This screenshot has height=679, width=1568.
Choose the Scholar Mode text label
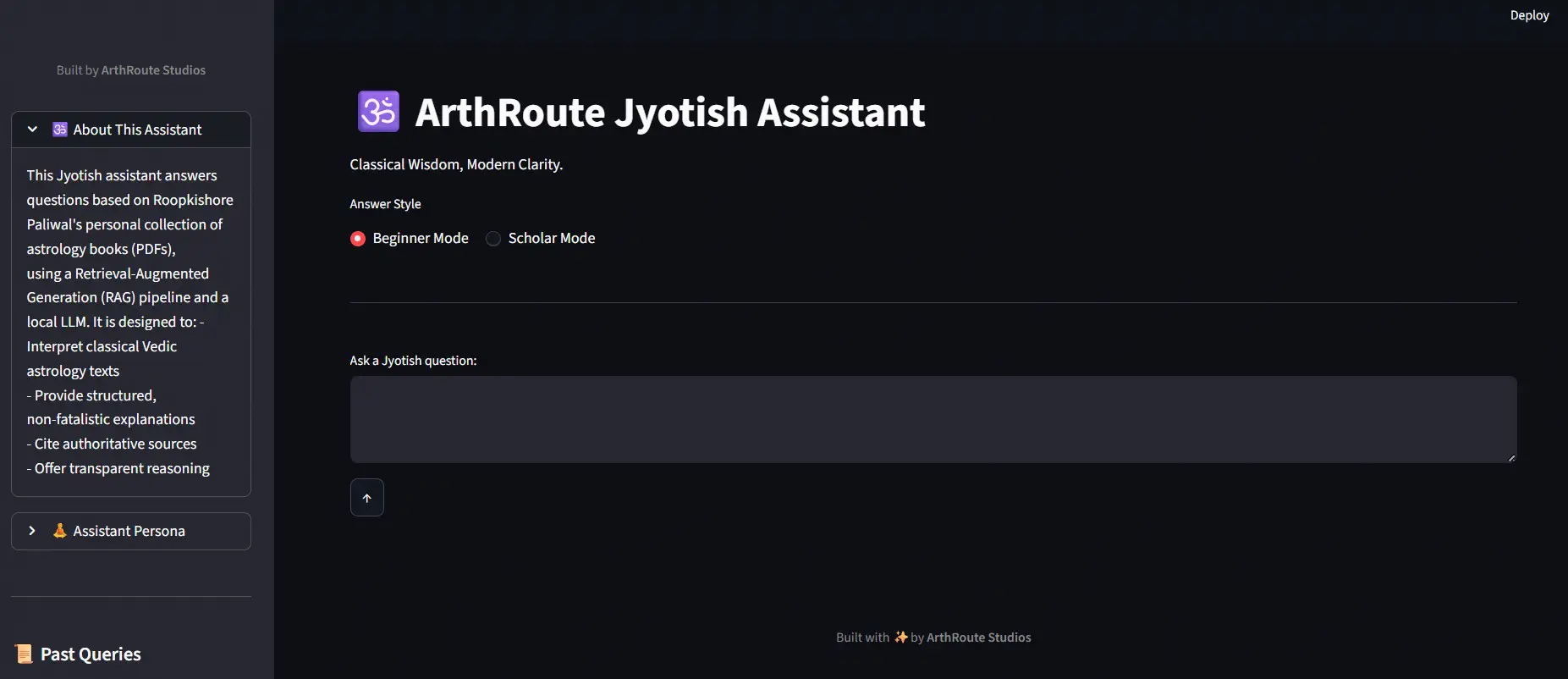click(x=551, y=239)
